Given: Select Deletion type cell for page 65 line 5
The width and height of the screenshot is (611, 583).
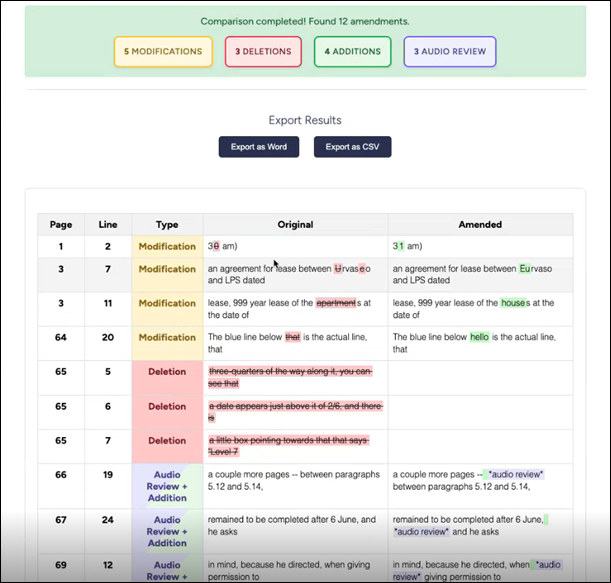Looking at the screenshot, I should pyautogui.click(x=167, y=378).
